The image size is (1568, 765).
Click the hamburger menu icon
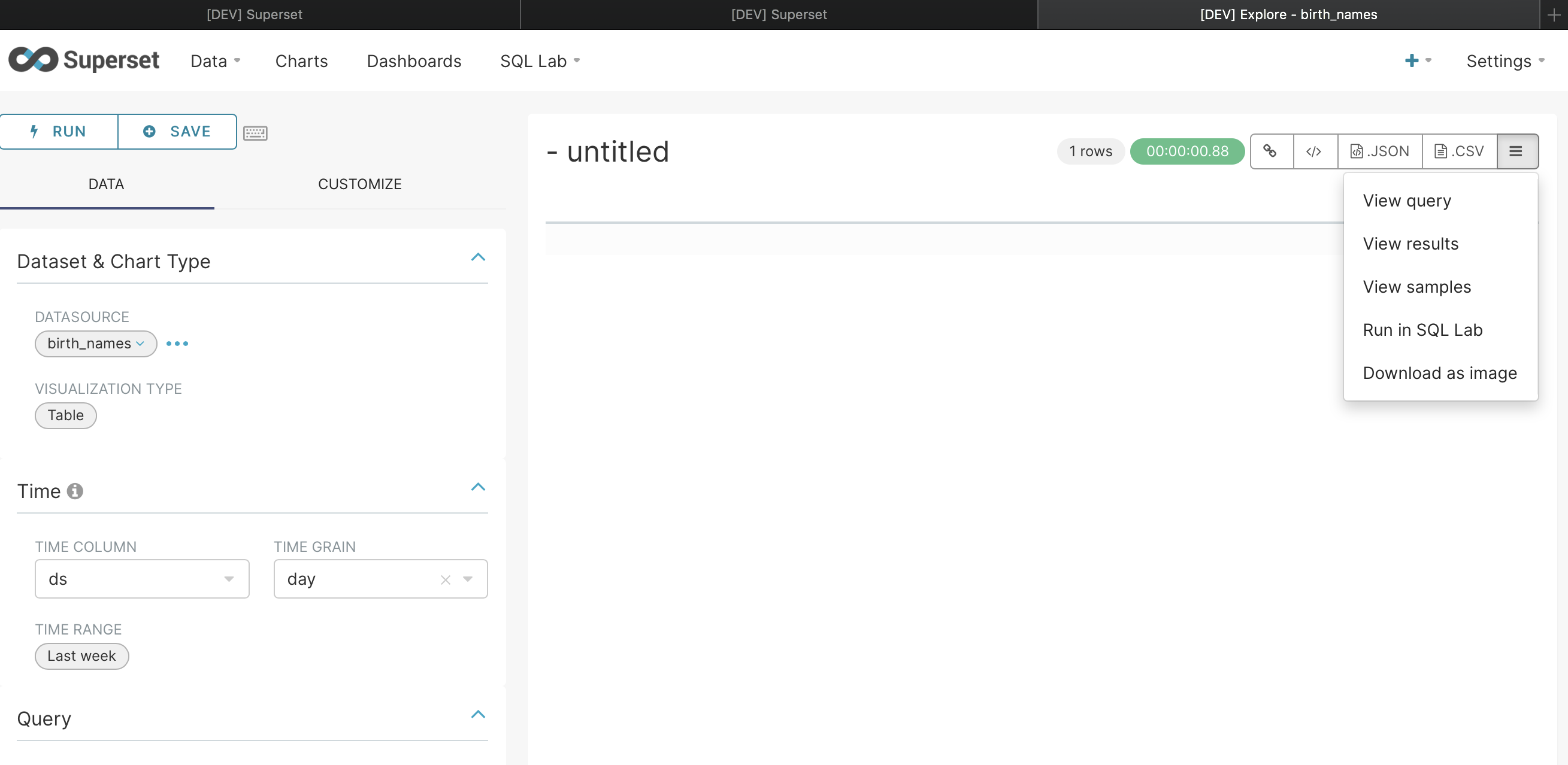click(x=1516, y=151)
